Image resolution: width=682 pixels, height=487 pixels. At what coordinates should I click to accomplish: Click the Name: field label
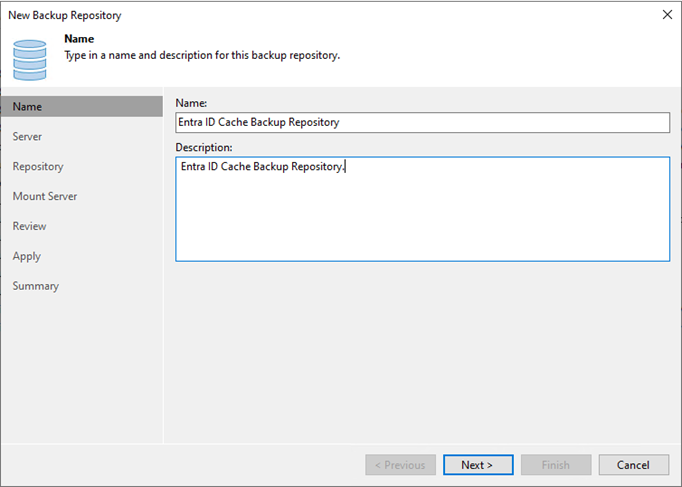[191, 103]
